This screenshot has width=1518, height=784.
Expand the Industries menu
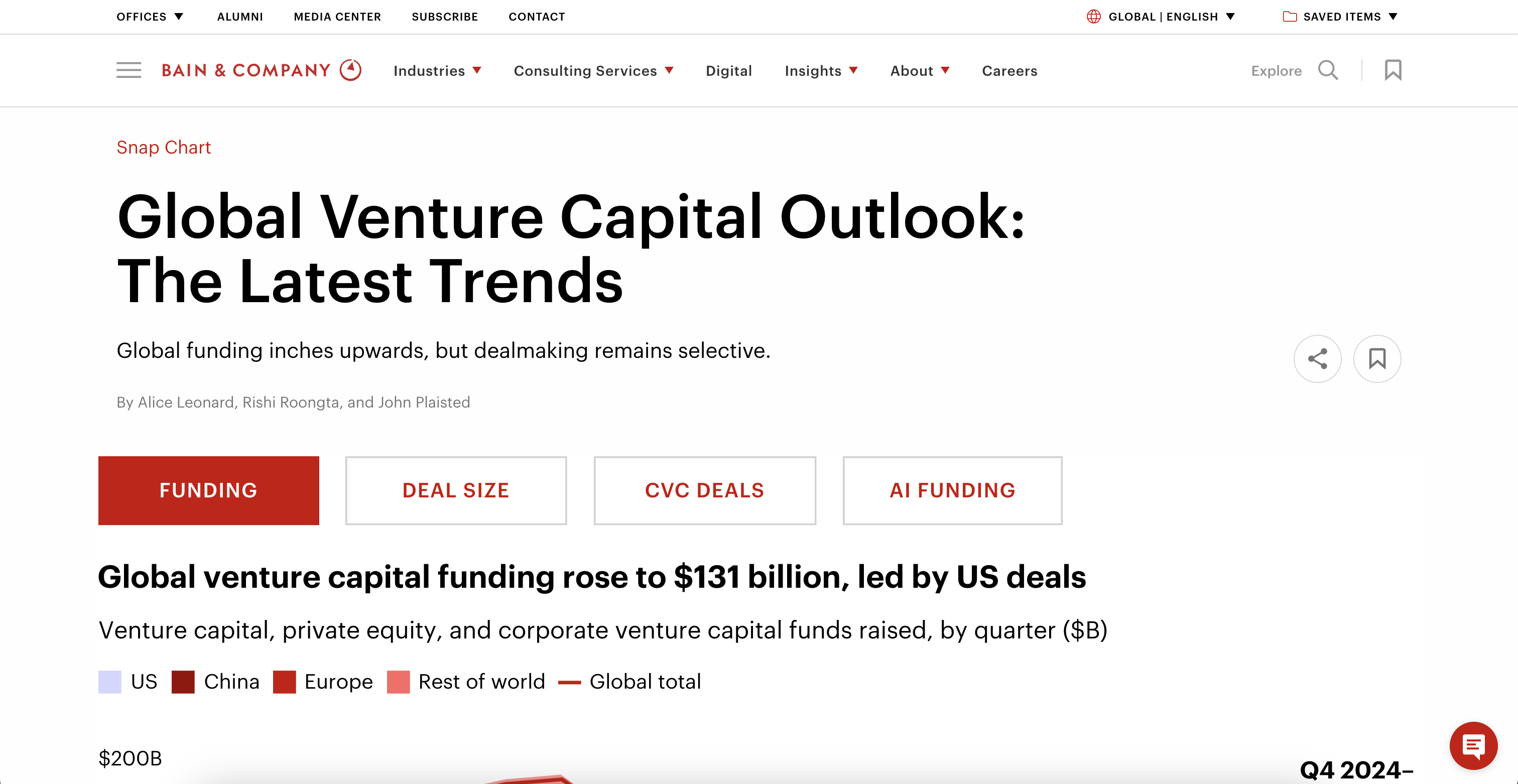437,71
